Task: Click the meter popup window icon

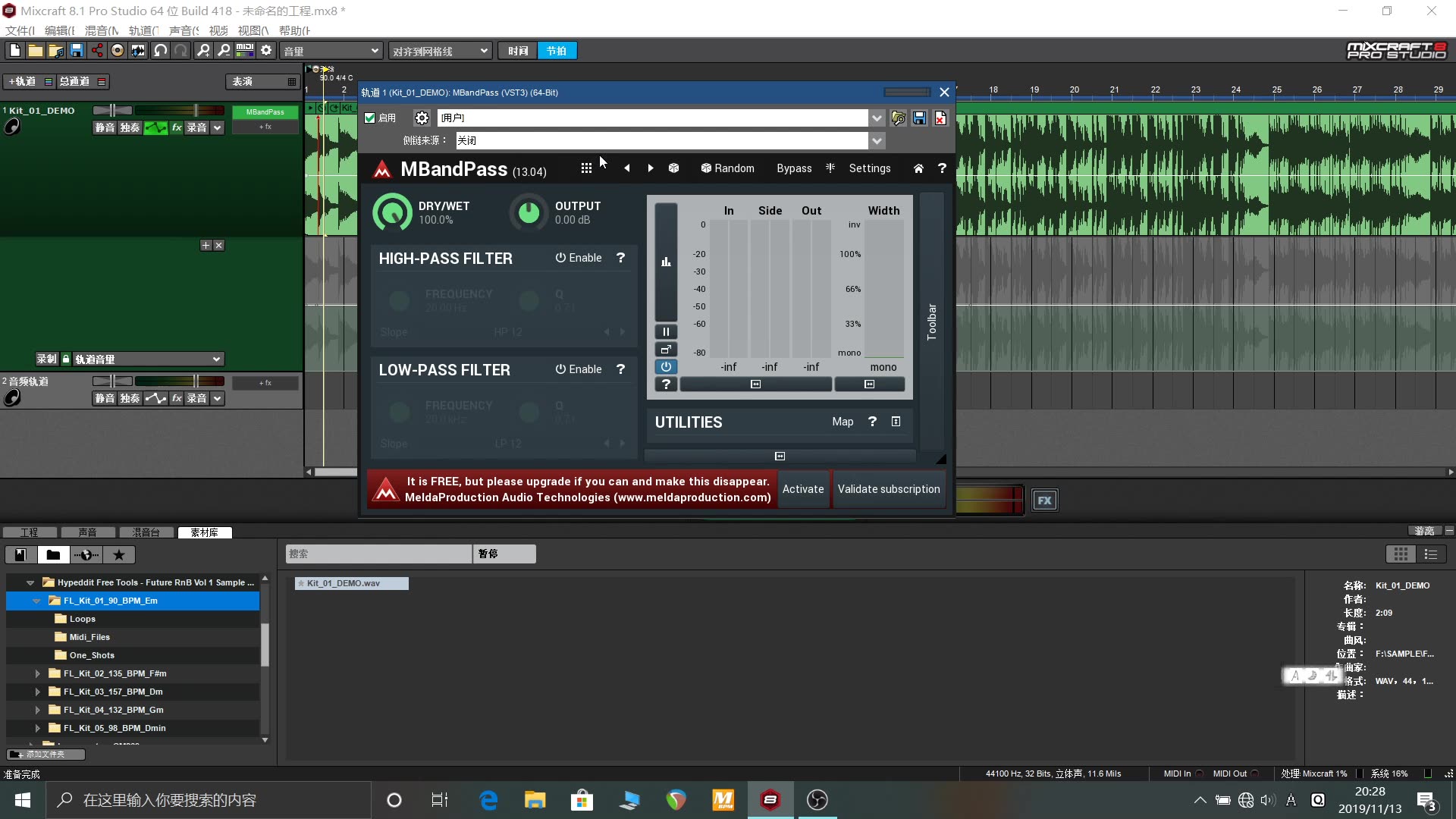Action: 666,349
